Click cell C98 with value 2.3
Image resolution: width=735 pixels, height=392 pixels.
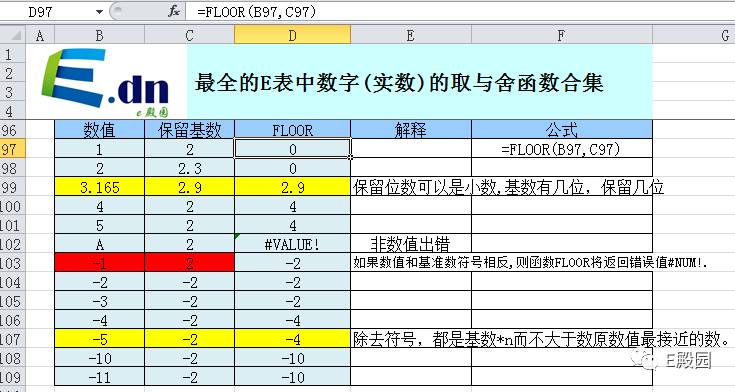click(x=189, y=168)
